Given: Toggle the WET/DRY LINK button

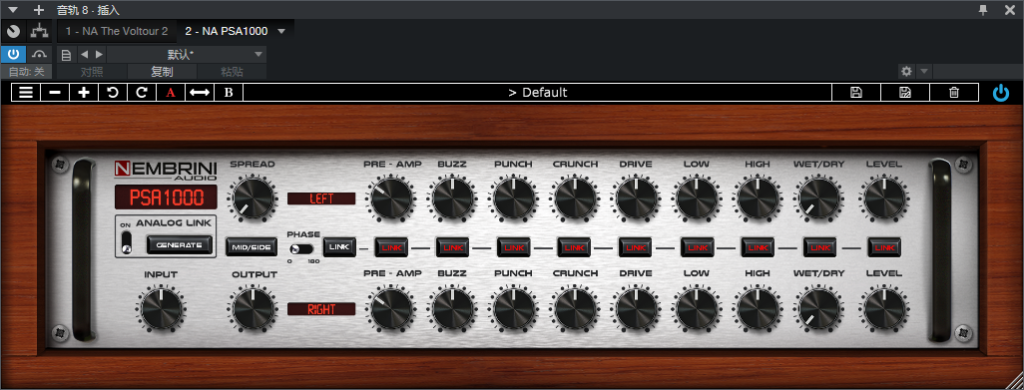Looking at the screenshot, I should tap(820, 248).
